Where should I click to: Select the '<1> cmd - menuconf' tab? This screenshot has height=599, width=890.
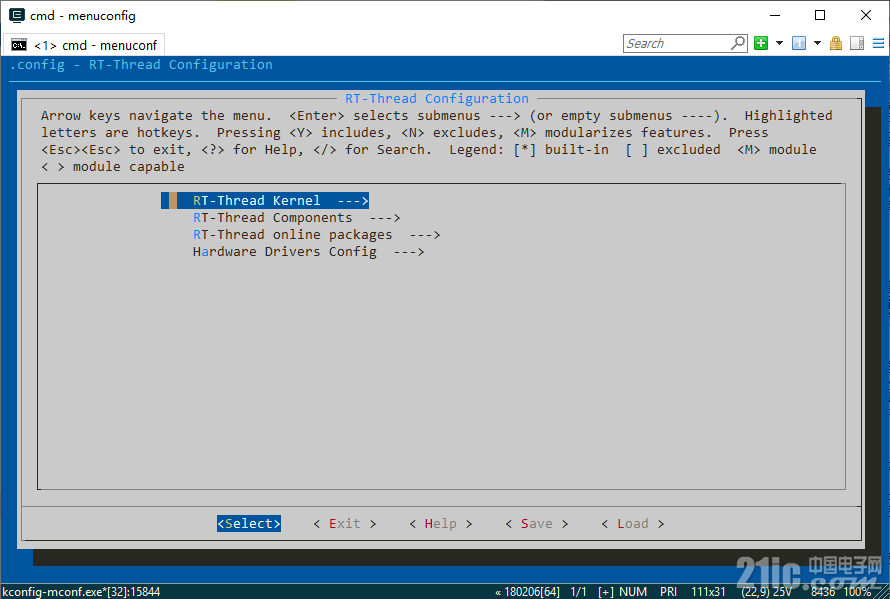click(x=85, y=45)
